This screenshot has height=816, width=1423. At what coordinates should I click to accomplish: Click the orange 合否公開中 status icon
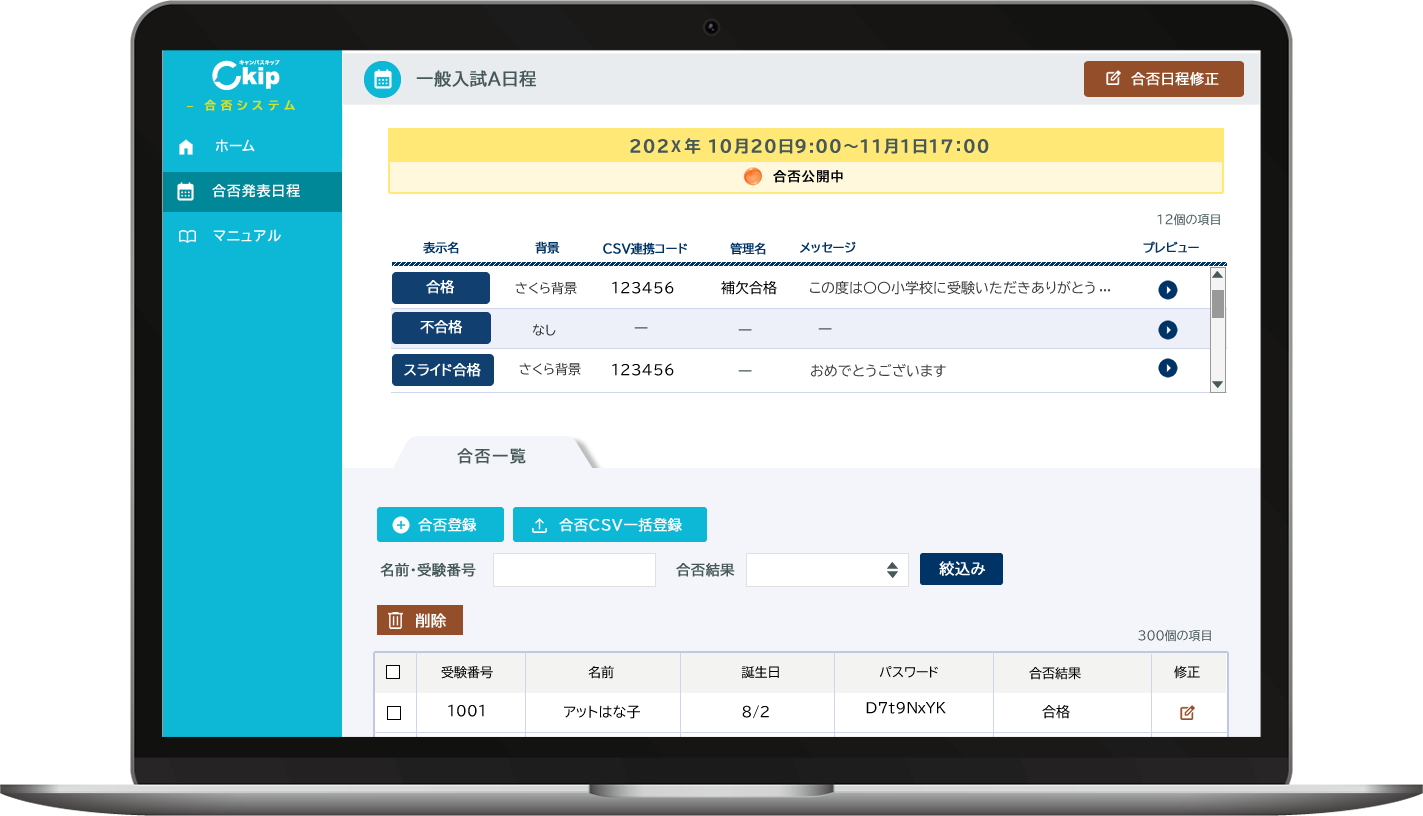pyautogui.click(x=752, y=177)
